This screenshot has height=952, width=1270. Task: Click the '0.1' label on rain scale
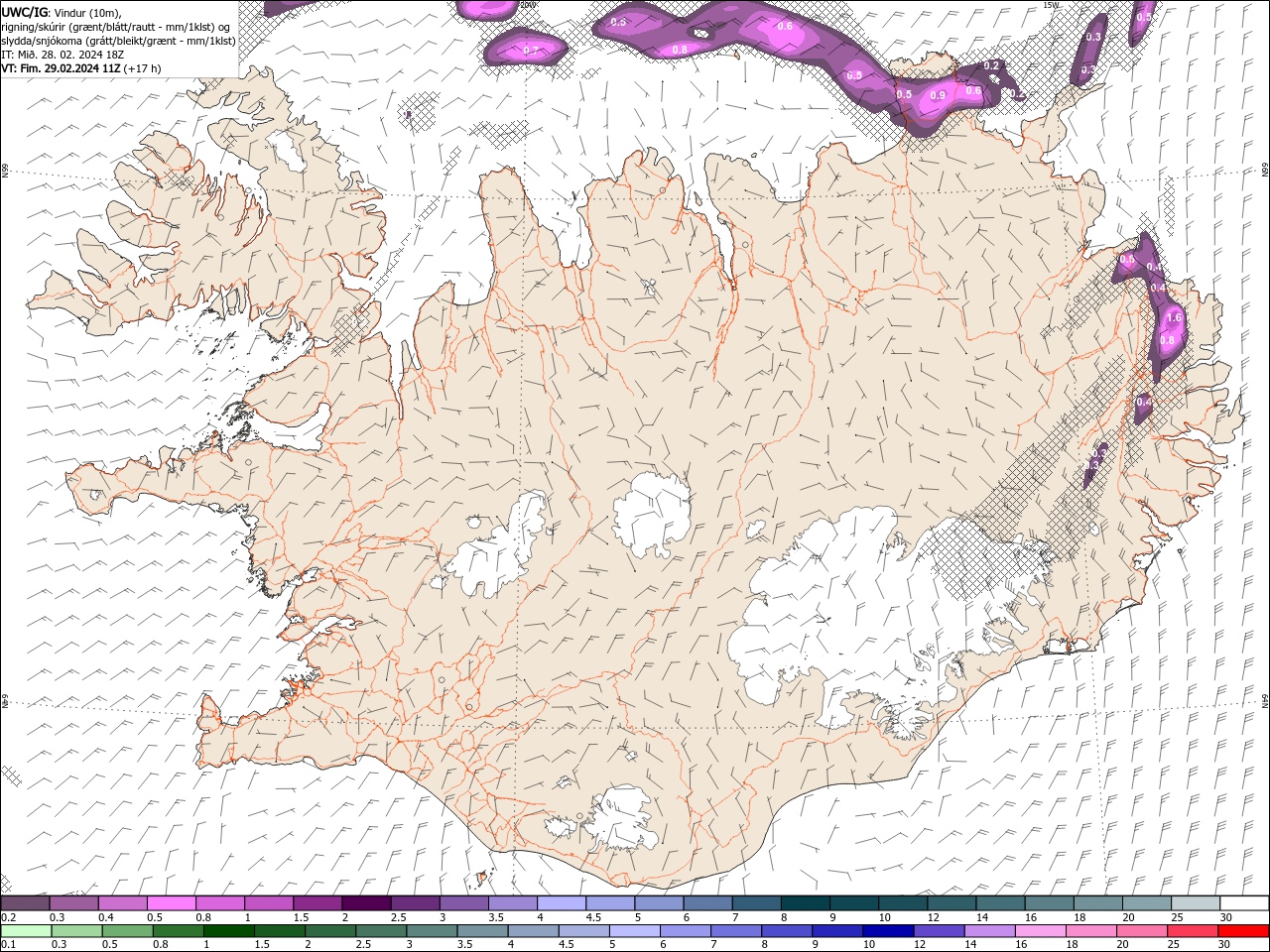(x=7, y=945)
